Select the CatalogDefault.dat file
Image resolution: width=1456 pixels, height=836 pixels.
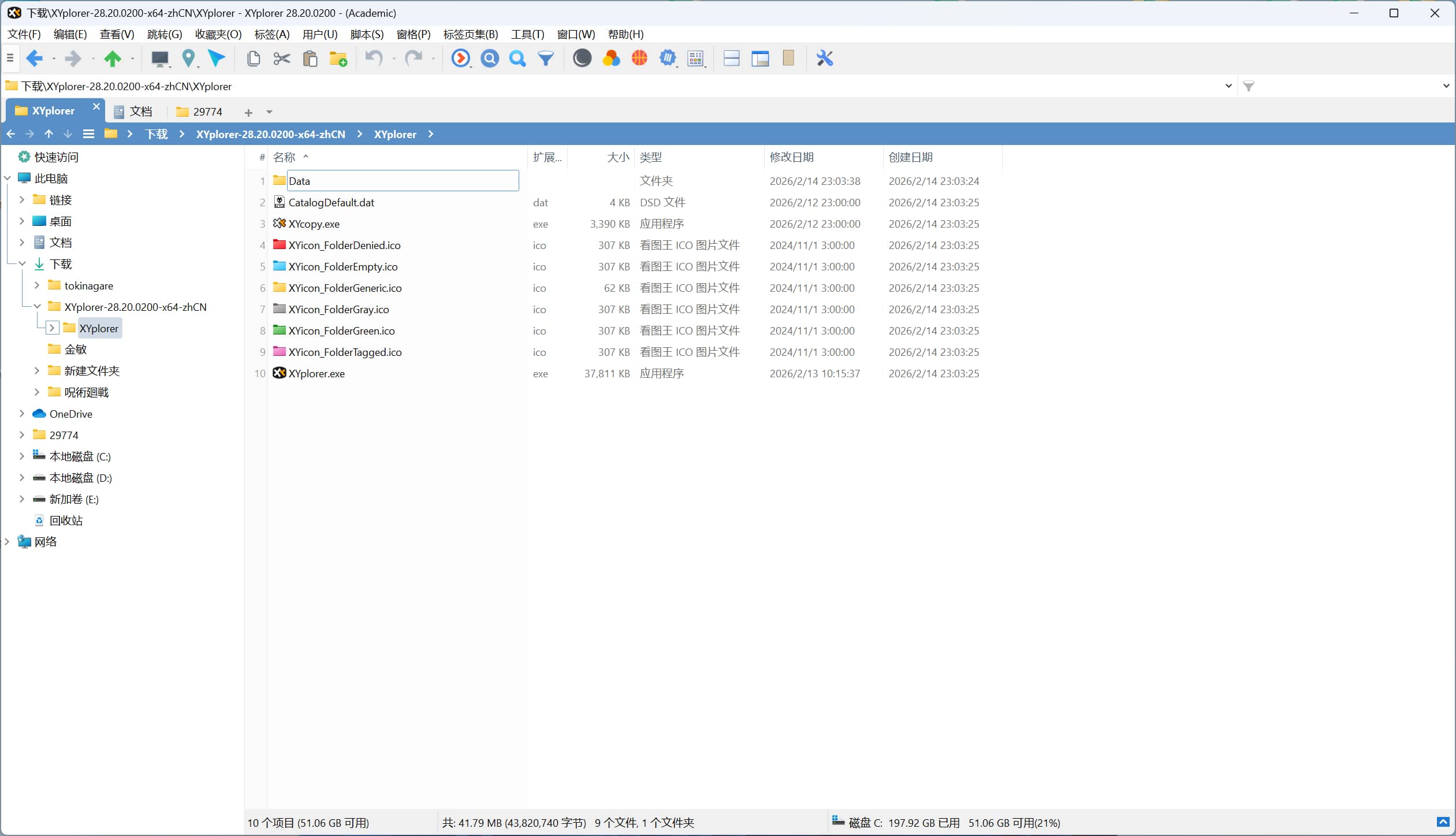point(332,202)
